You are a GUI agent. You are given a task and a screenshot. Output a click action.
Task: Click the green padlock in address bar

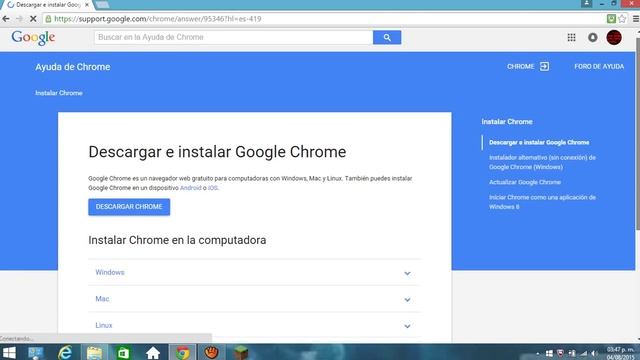48,19
